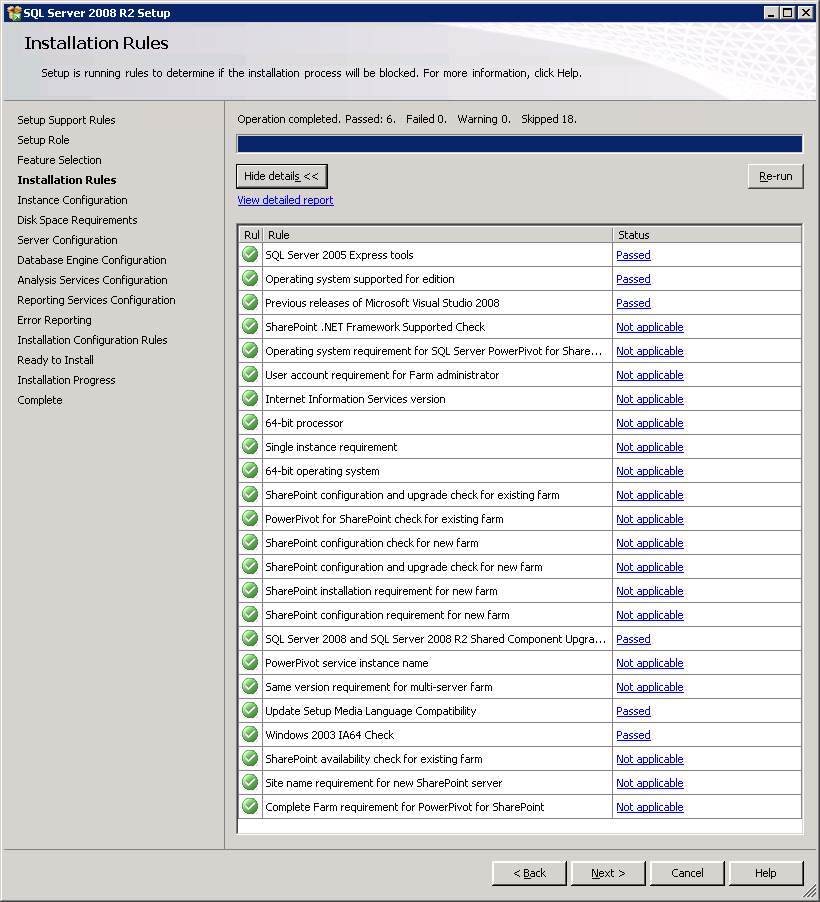Select Installation Progress in the sidebar
The image size is (820, 902).
66,380
